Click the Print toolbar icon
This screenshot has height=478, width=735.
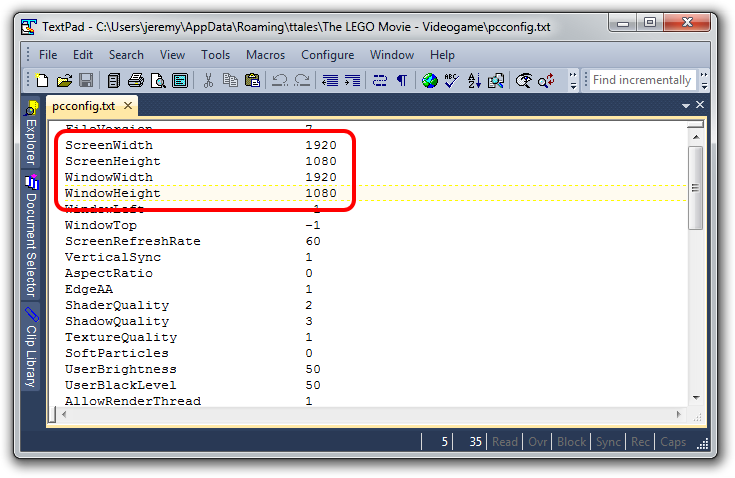(136, 81)
